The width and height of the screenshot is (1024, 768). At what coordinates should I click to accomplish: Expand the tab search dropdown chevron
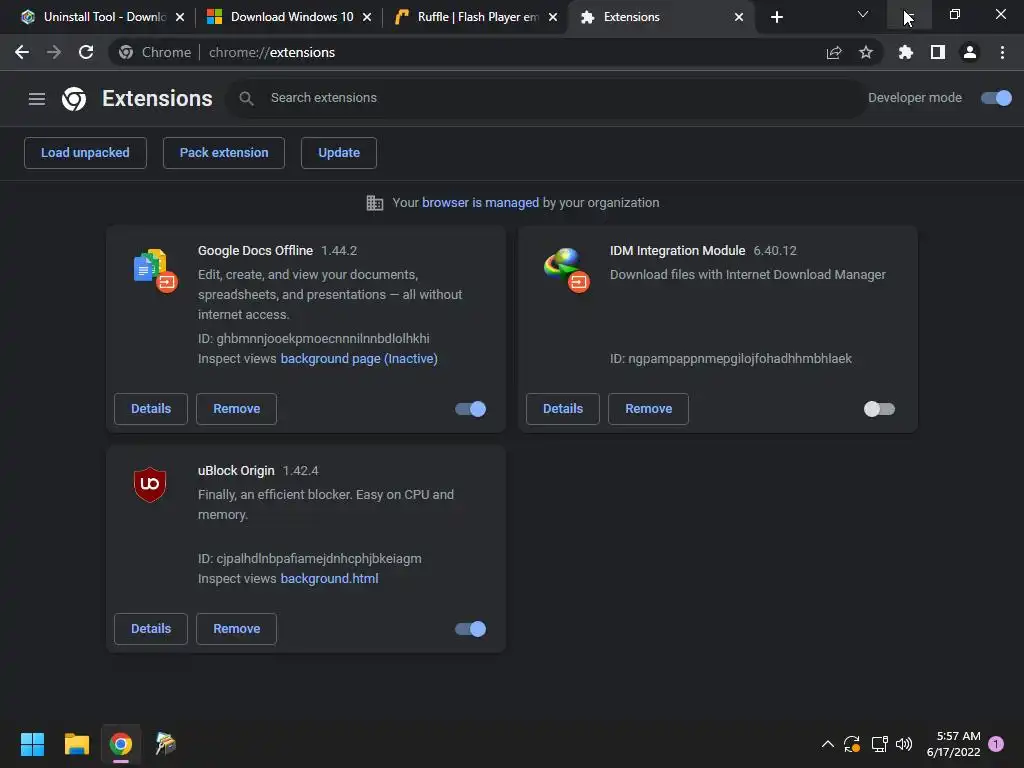click(x=863, y=14)
